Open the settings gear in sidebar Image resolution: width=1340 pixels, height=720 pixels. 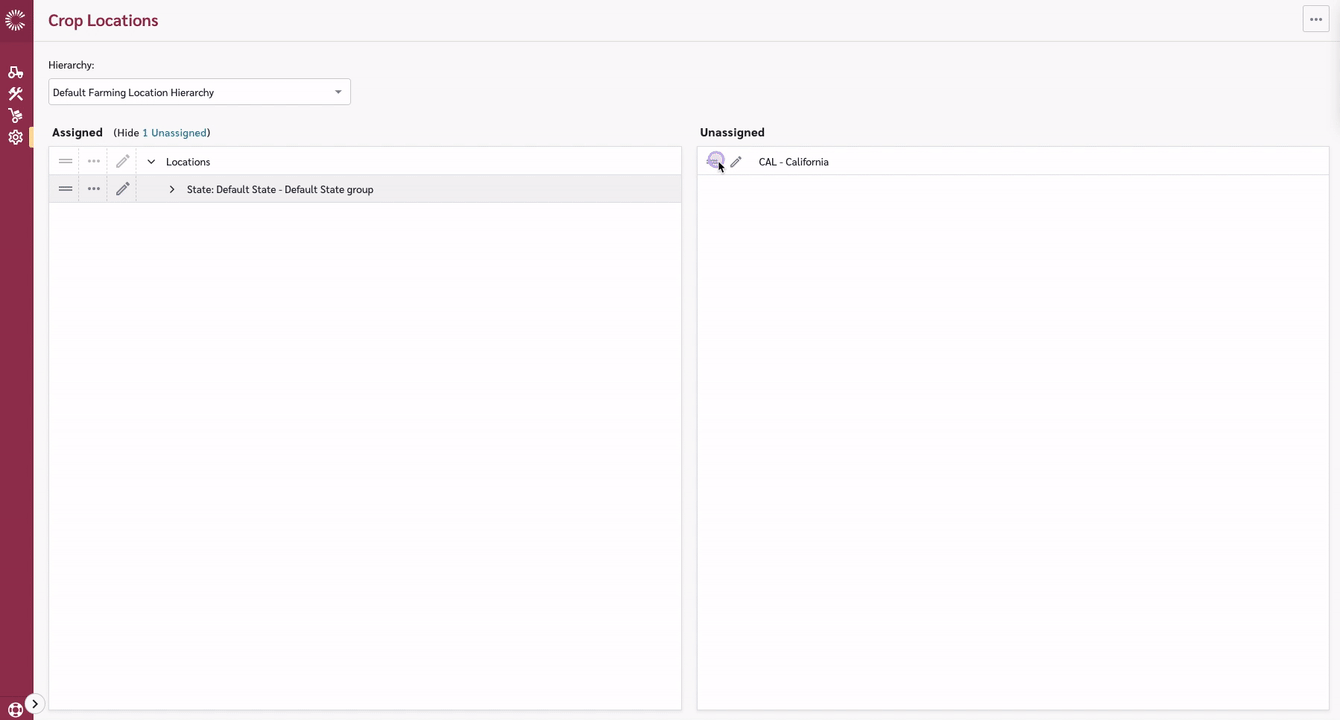15,138
